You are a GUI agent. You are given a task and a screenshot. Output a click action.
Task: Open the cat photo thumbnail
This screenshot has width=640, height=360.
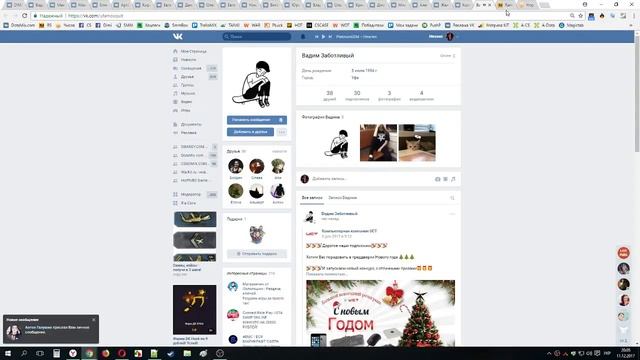point(417,143)
